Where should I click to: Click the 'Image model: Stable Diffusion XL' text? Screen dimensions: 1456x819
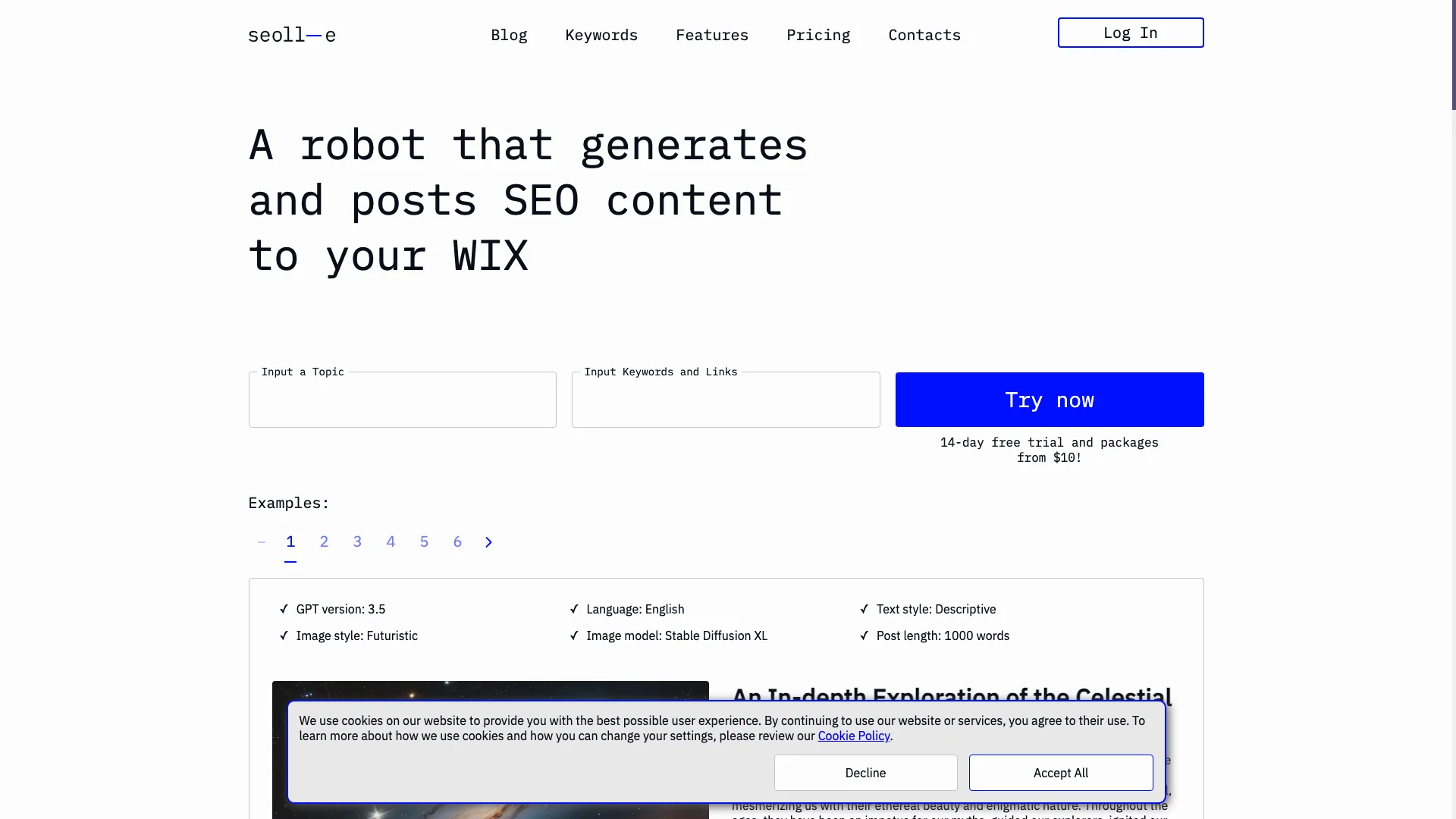676,635
